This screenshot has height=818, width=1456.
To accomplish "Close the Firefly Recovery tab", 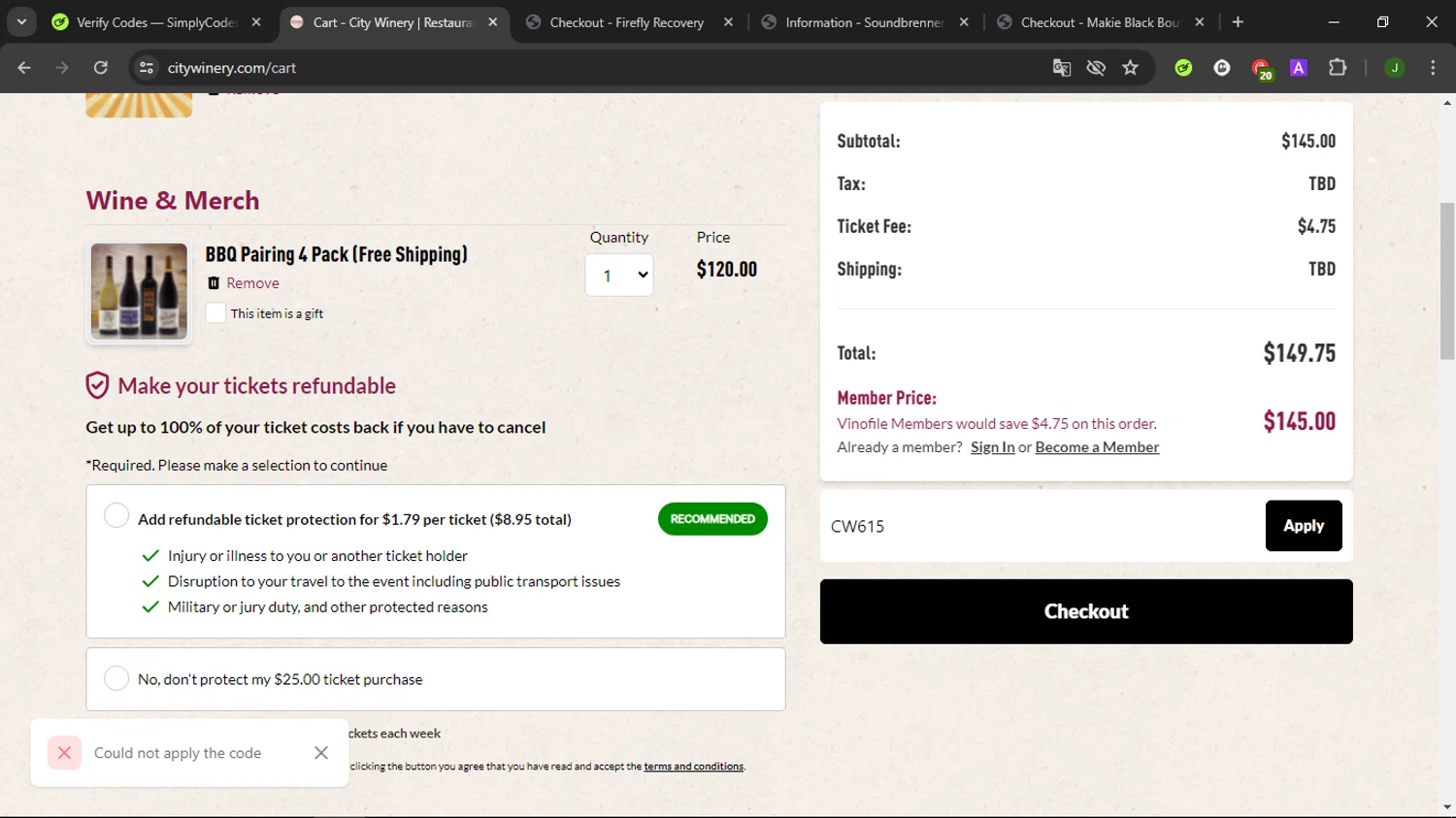I will 729,22.
